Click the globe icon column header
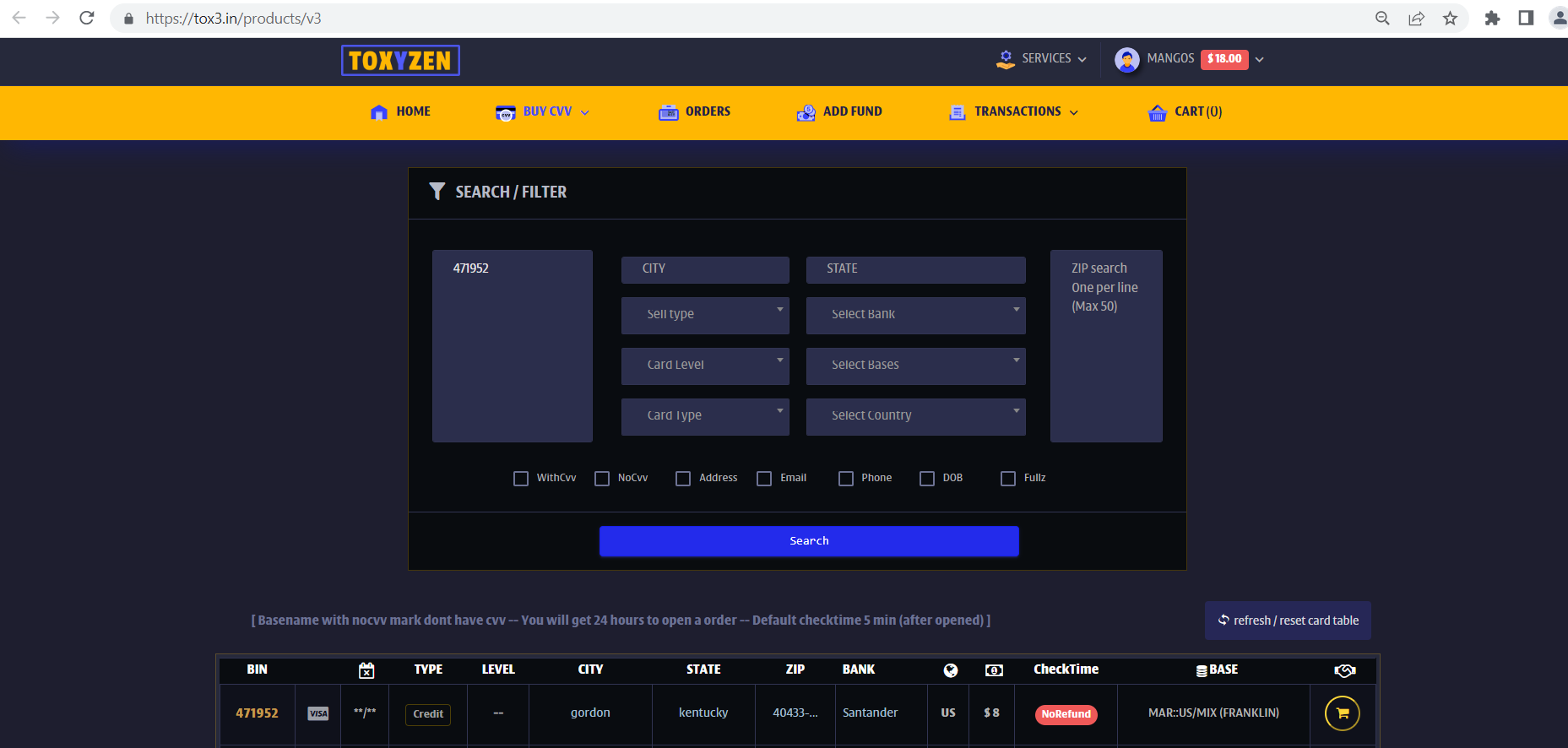The width and height of the screenshot is (1568, 748). pos(951,670)
